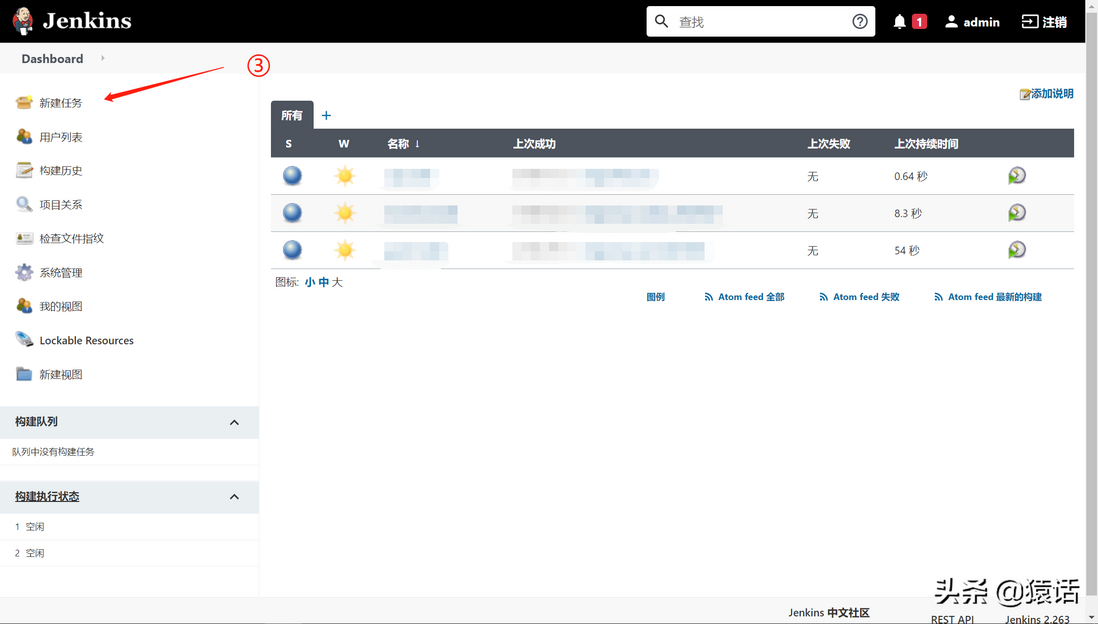The width and height of the screenshot is (1098, 624).
Task: Click the sunny weather icon in 8.3 秒 row
Action: coord(345,213)
